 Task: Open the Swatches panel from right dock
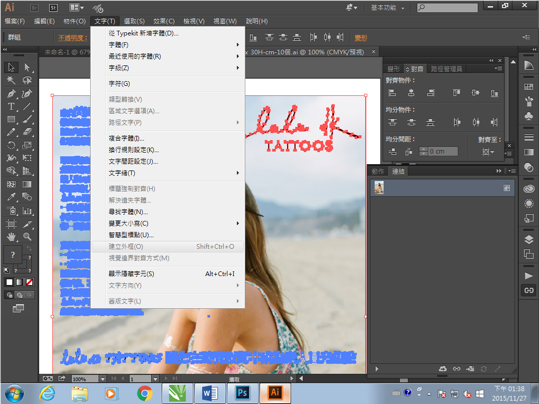[529, 86]
